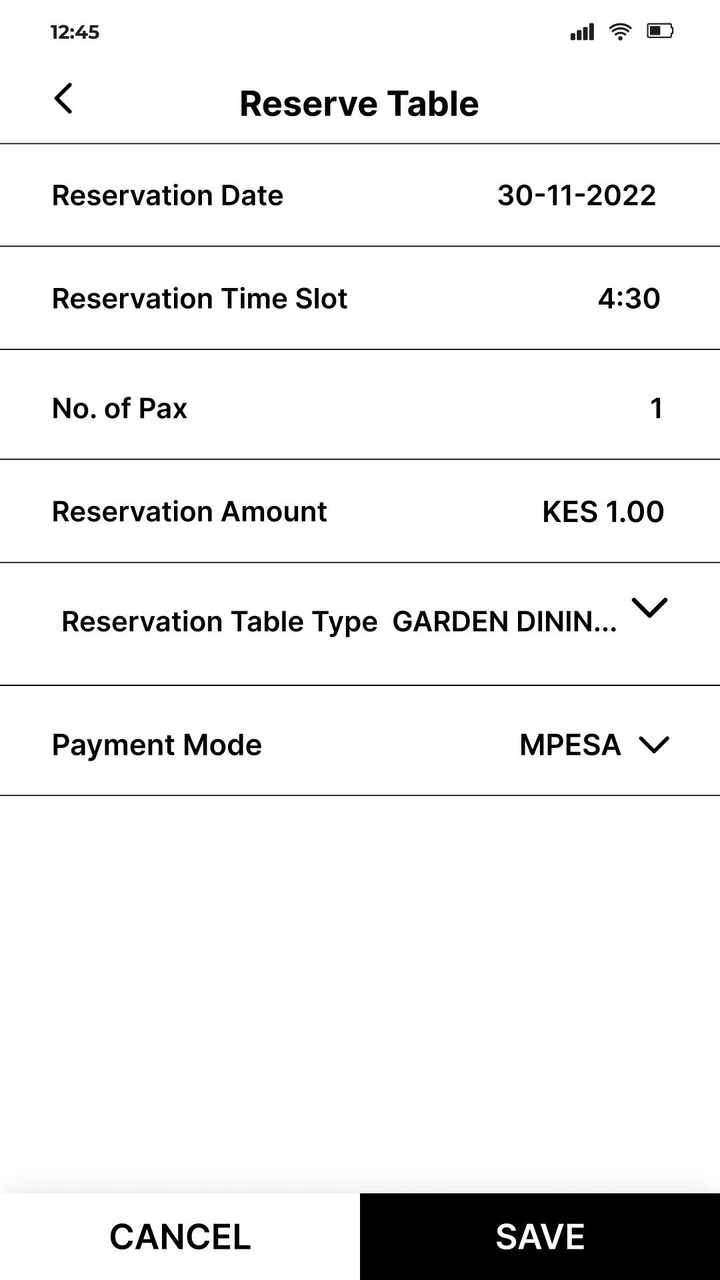Expand the Reservation Table Type chevron
Screen dimensions: 720x1280
(x=650, y=608)
